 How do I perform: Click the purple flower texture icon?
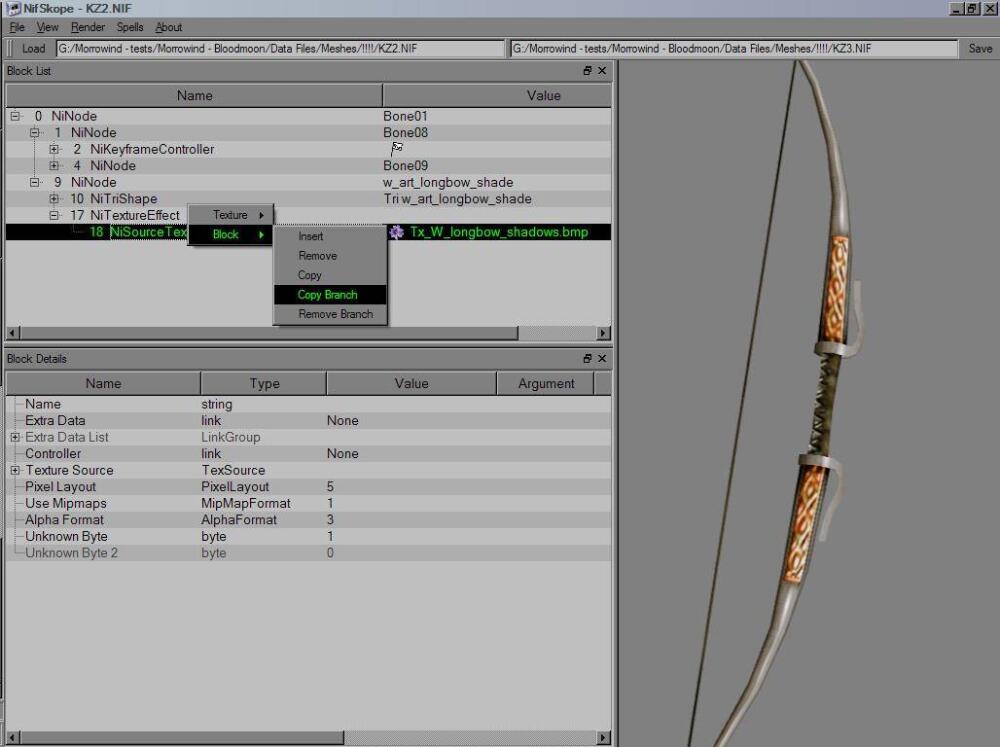397,232
